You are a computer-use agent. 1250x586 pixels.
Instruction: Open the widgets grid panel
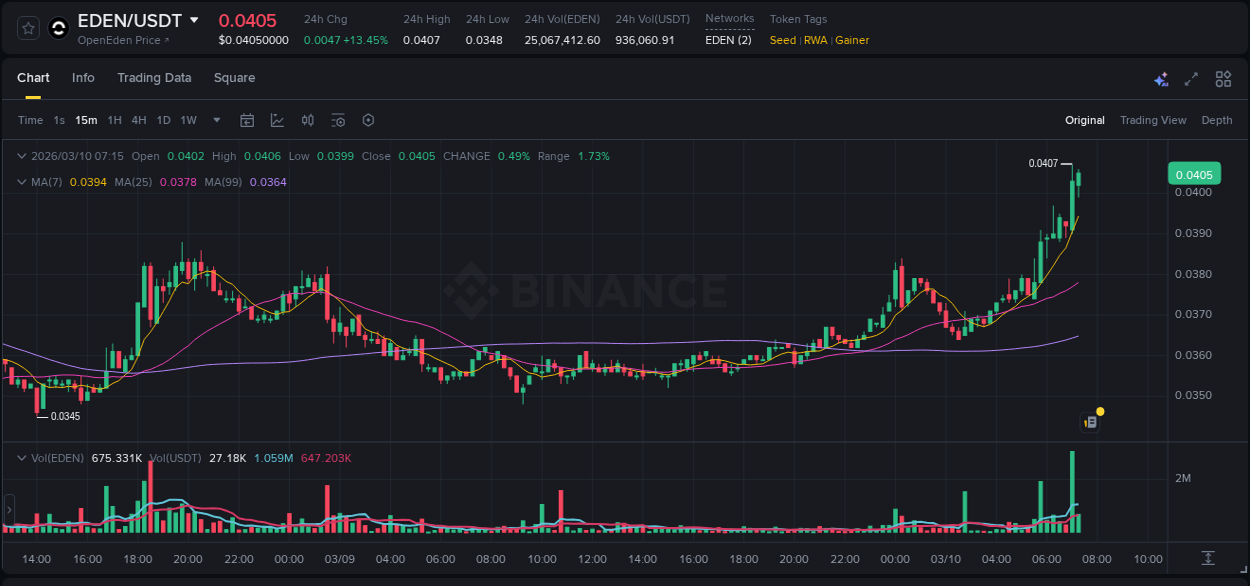[1223, 78]
